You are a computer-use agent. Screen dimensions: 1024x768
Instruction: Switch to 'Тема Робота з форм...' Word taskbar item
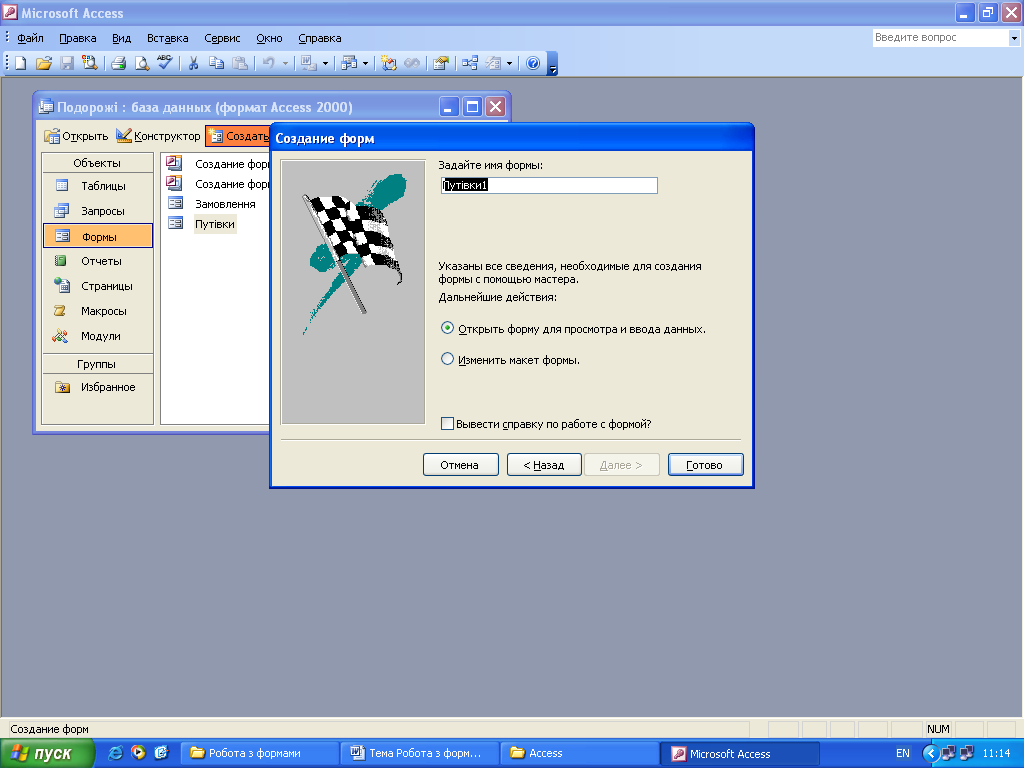(419, 753)
